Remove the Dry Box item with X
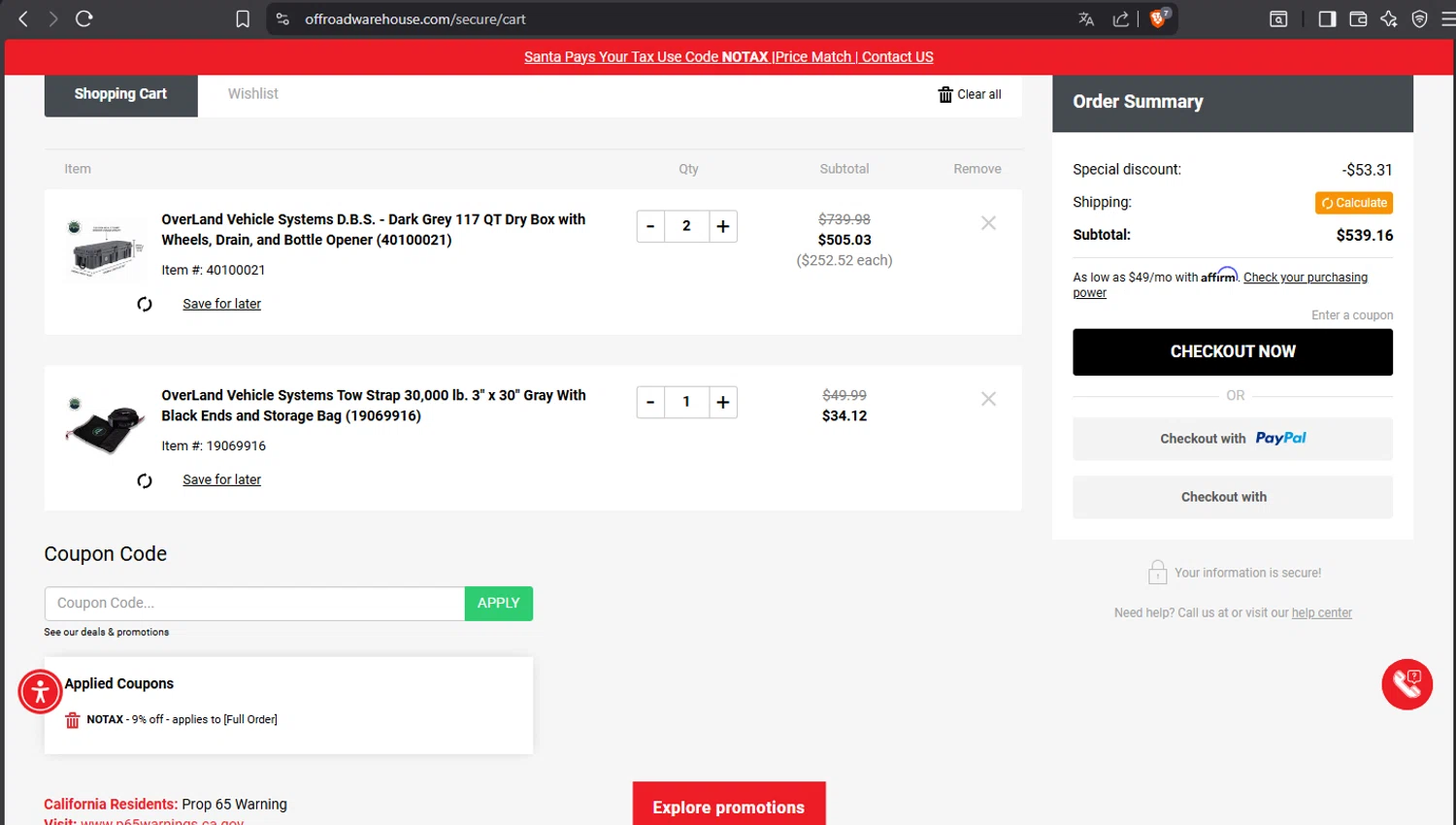1456x825 pixels. 988,223
